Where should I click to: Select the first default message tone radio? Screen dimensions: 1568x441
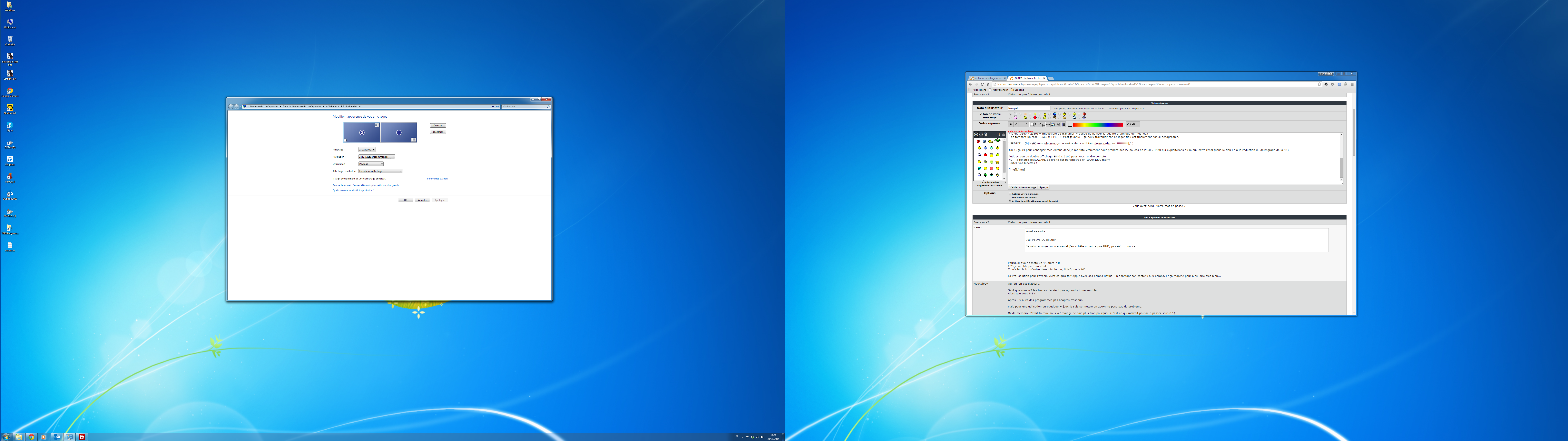[1010, 114]
